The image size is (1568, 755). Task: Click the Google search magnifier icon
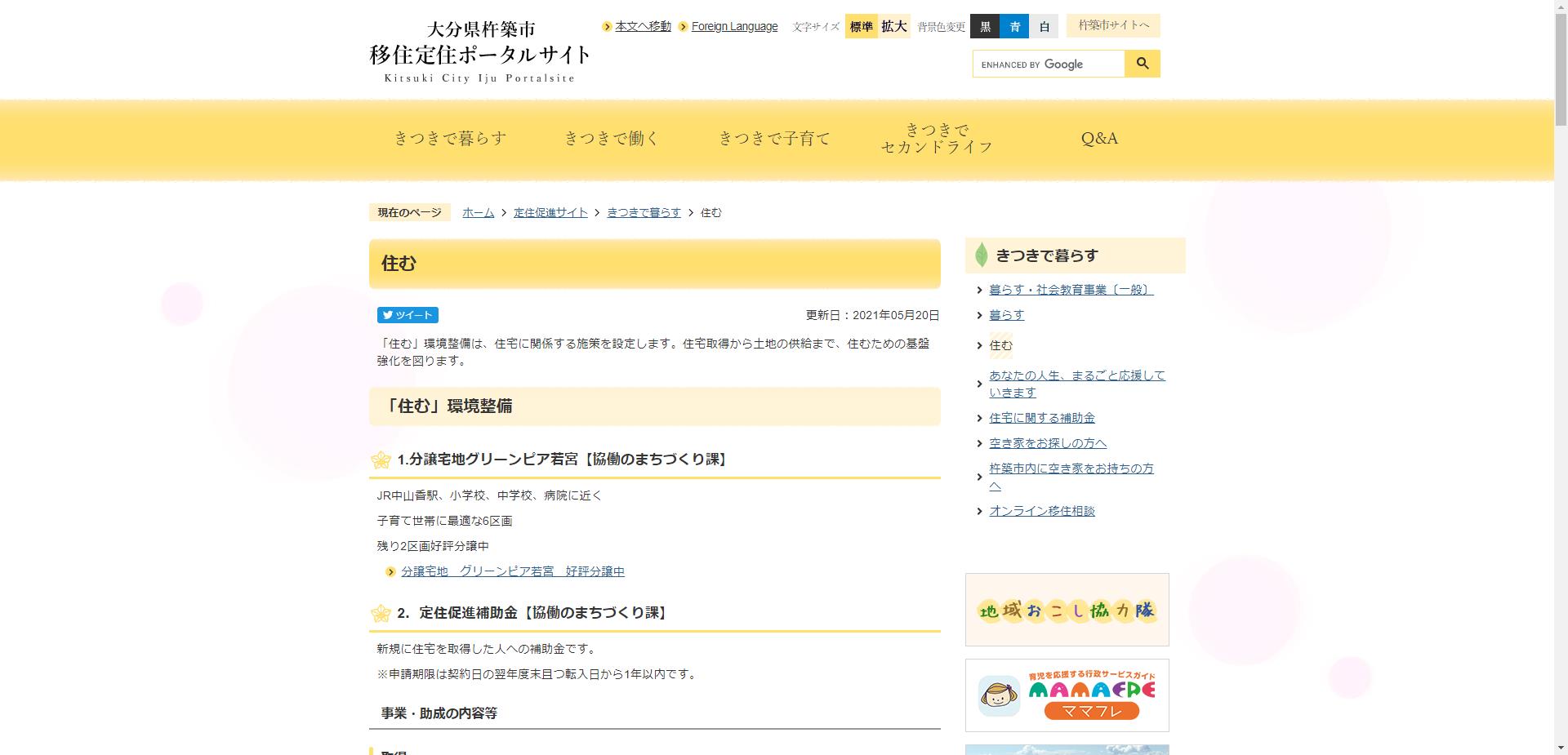pos(1142,63)
